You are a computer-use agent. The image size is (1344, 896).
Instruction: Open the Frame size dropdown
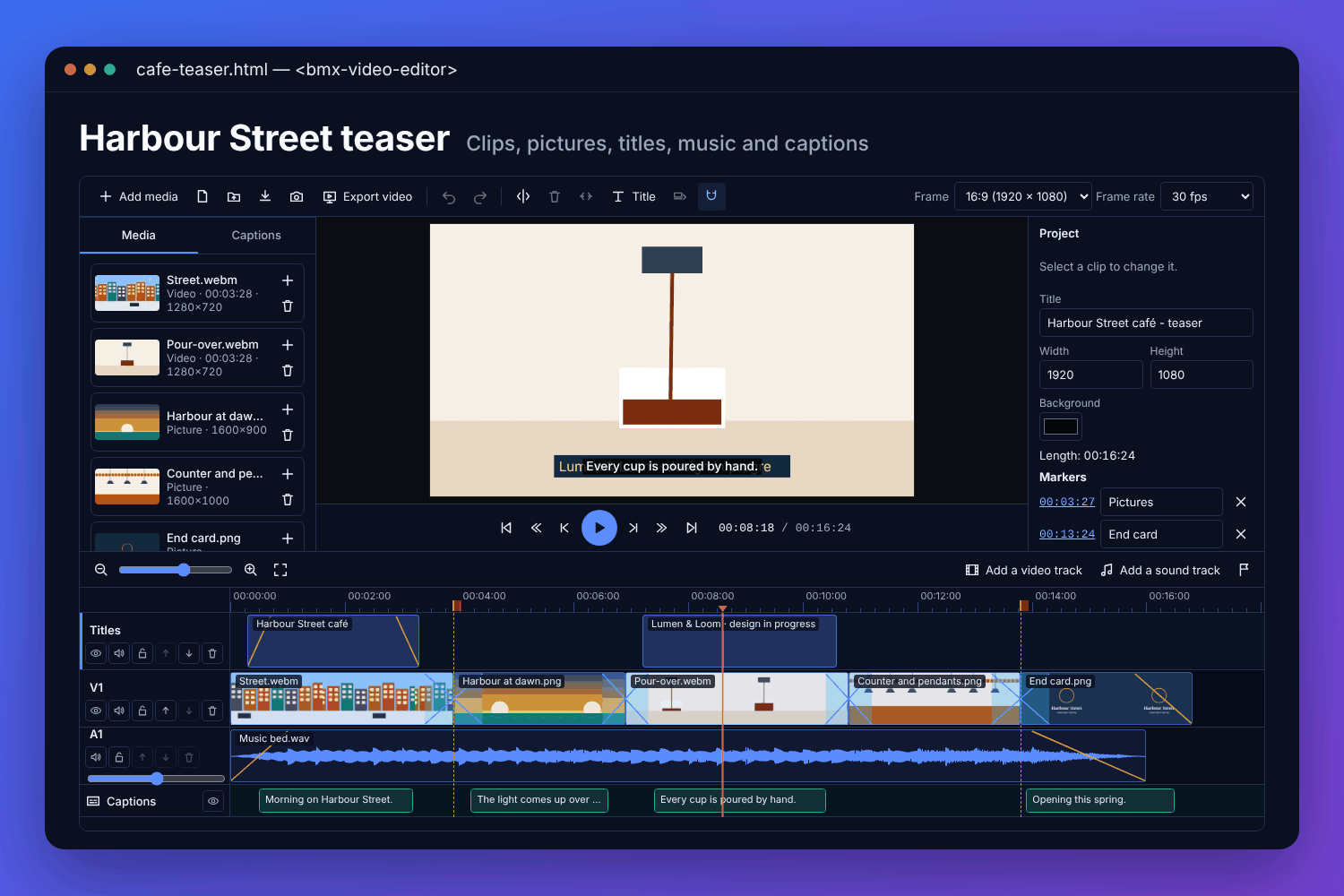(1023, 196)
